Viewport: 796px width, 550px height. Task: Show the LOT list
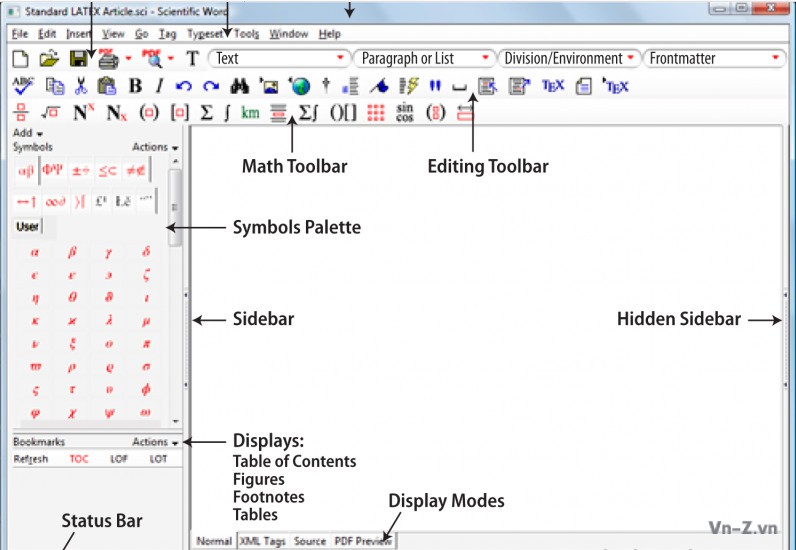click(x=158, y=459)
